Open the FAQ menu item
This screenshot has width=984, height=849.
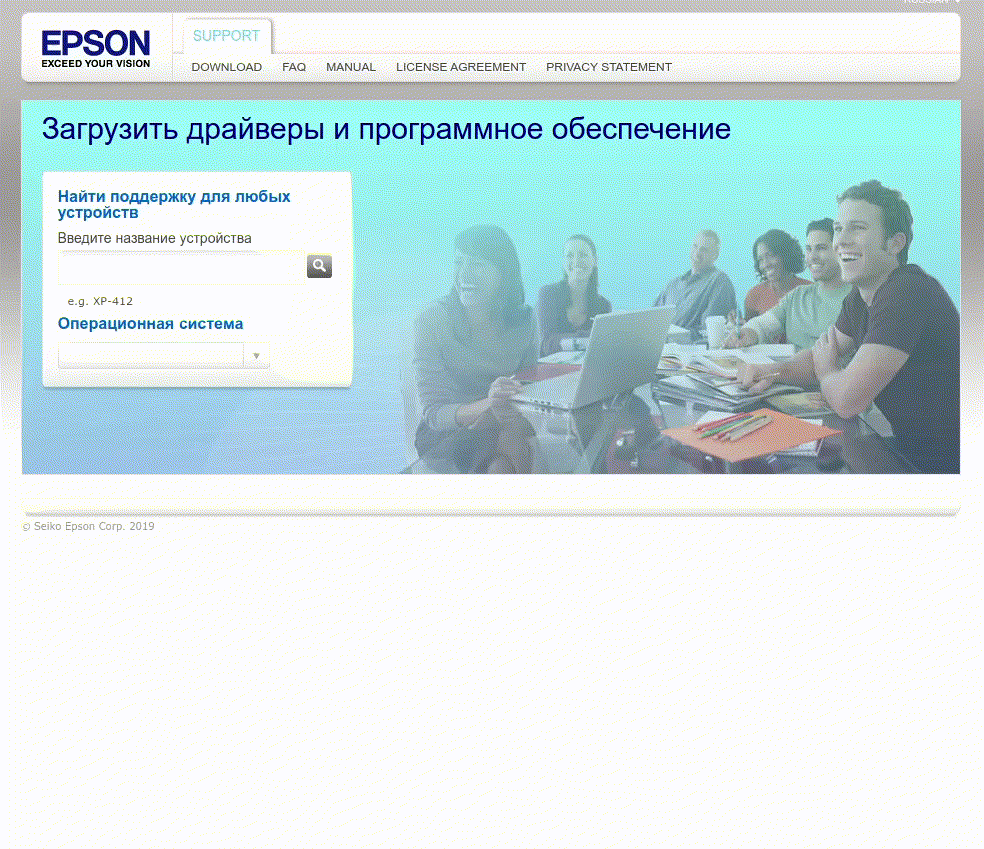pyautogui.click(x=294, y=67)
